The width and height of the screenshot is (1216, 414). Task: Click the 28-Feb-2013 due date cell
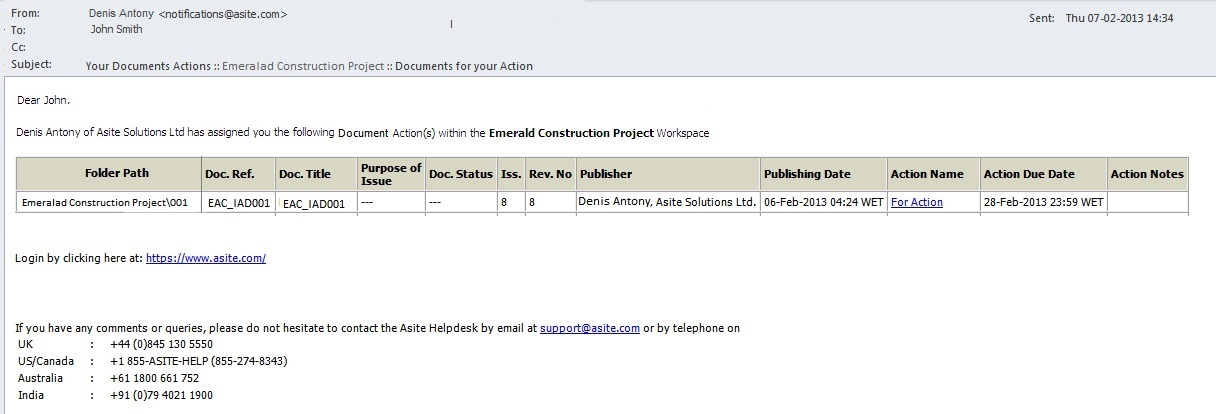click(x=1043, y=202)
